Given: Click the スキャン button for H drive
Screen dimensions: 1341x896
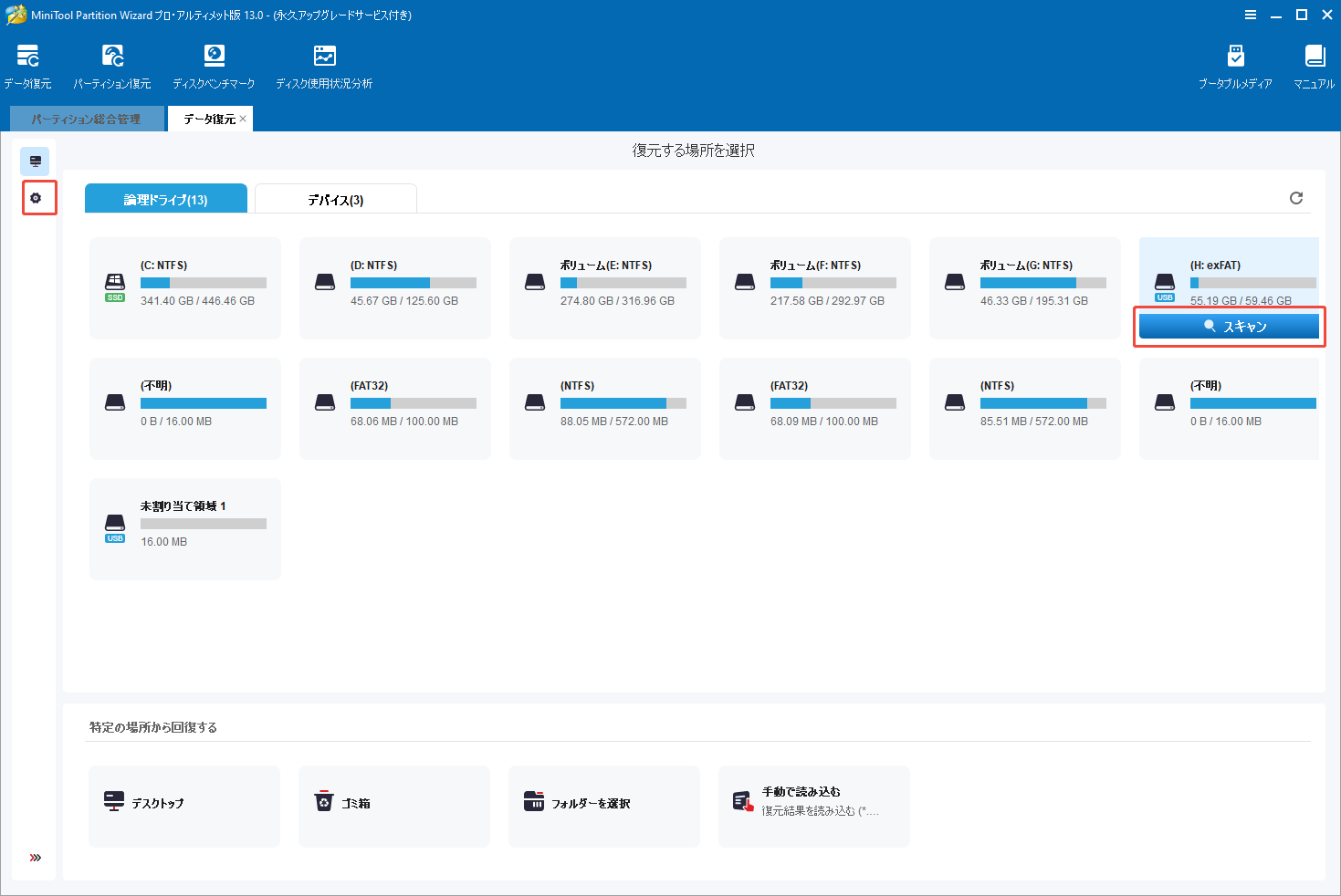Looking at the screenshot, I should pos(1229,327).
